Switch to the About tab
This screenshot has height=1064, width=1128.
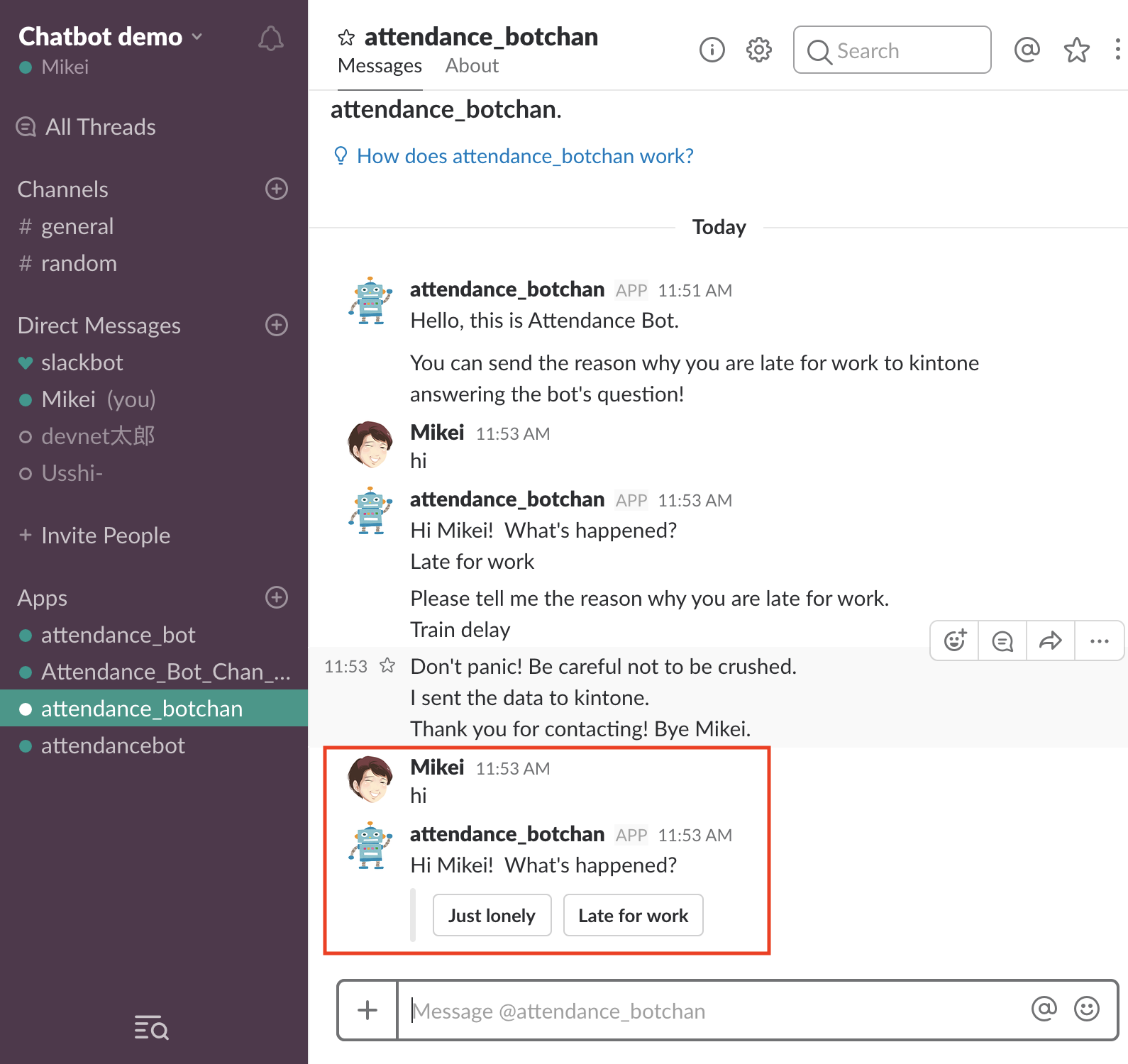click(472, 66)
